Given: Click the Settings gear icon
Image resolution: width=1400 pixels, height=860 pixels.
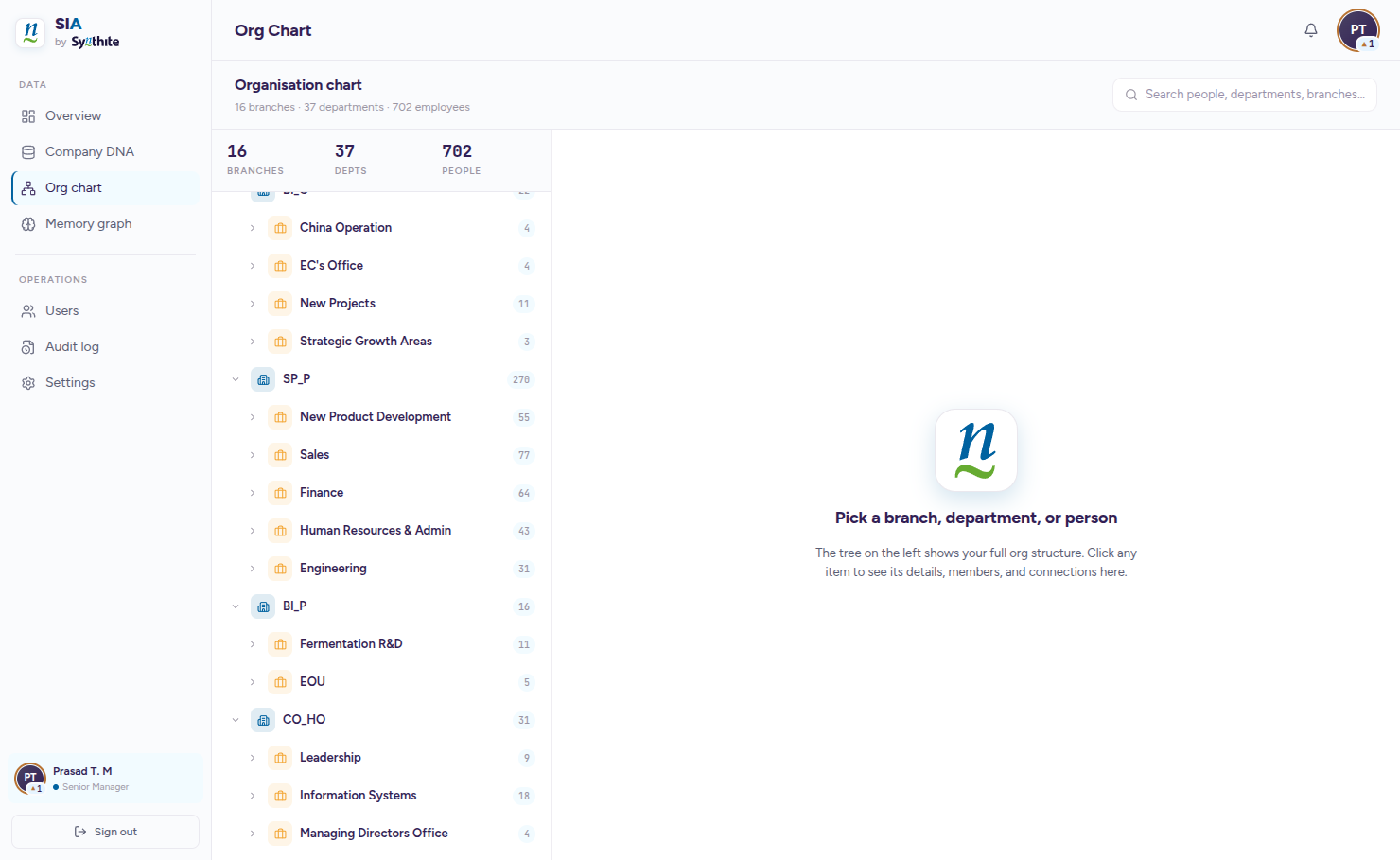Looking at the screenshot, I should [x=28, y=383].
